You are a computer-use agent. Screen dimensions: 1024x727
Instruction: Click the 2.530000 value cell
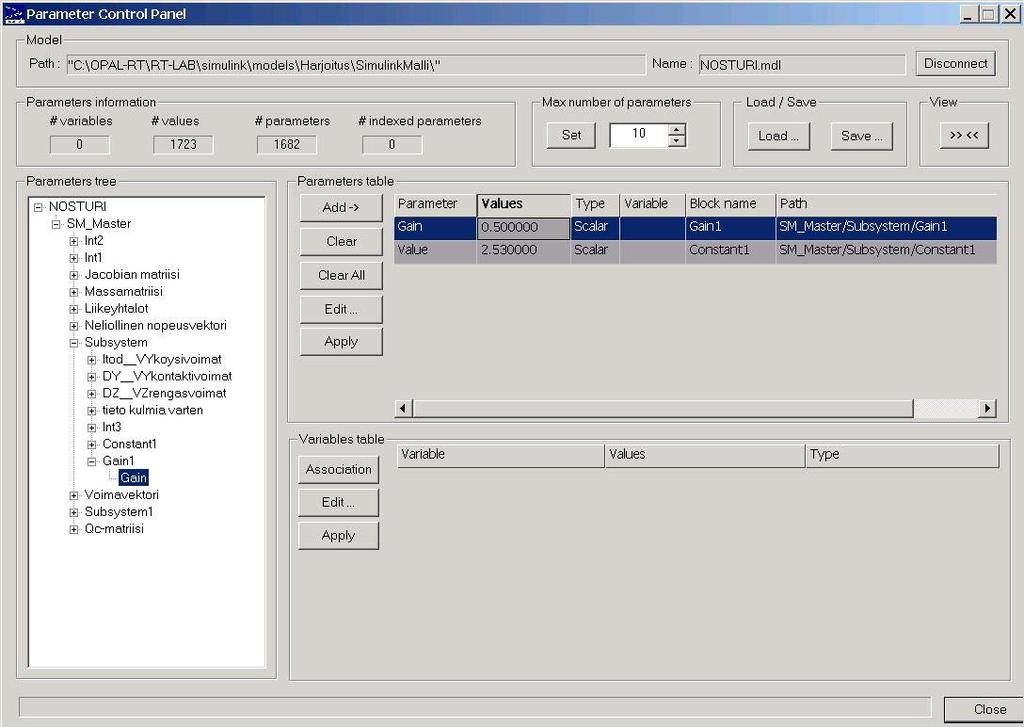pyautogui.click(x=523, y=250)
